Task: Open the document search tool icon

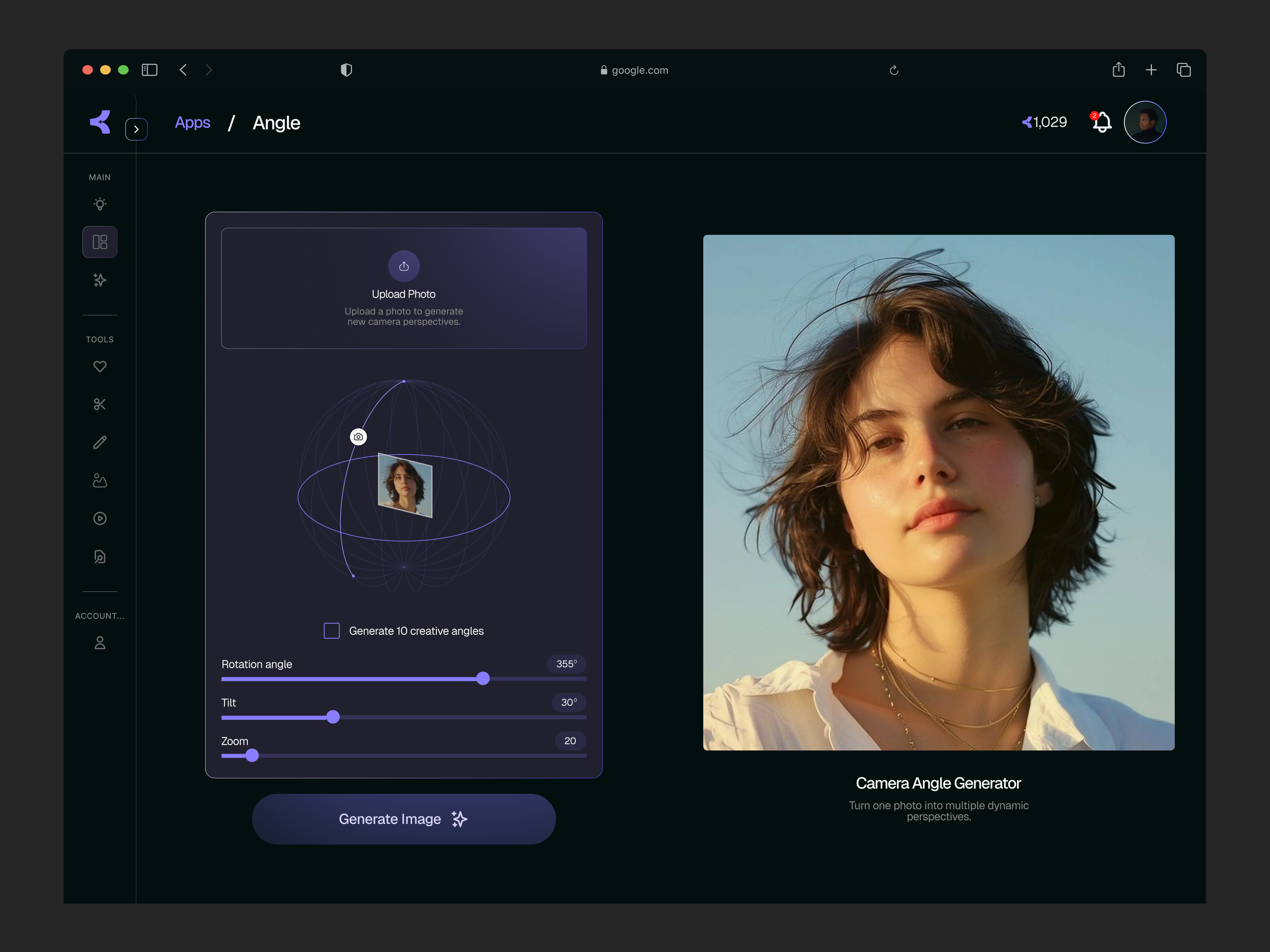Action: pyautogui.click(x=100, y=557)
